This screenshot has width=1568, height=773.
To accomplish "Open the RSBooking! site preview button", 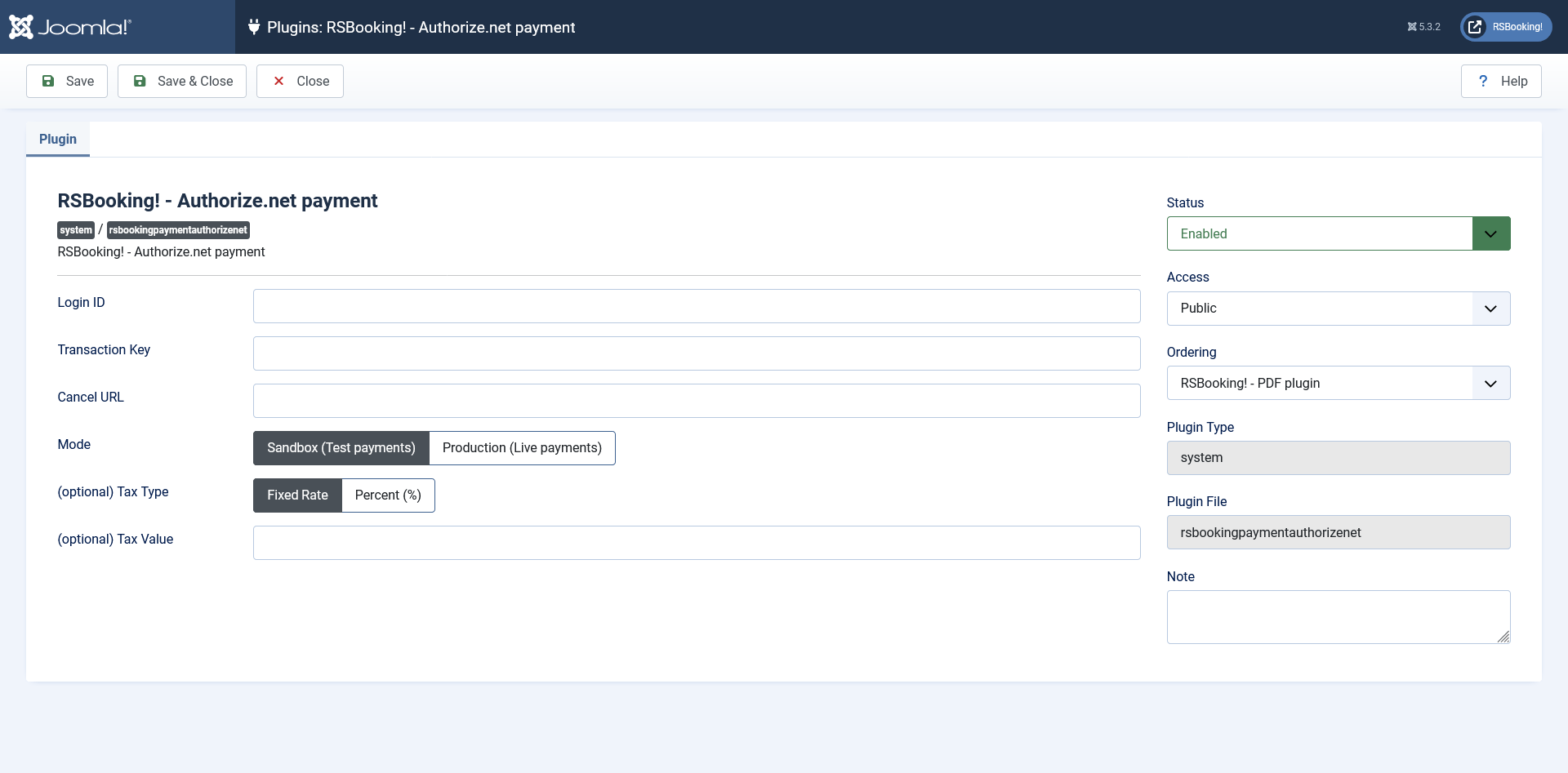I will pos(1506,27).
